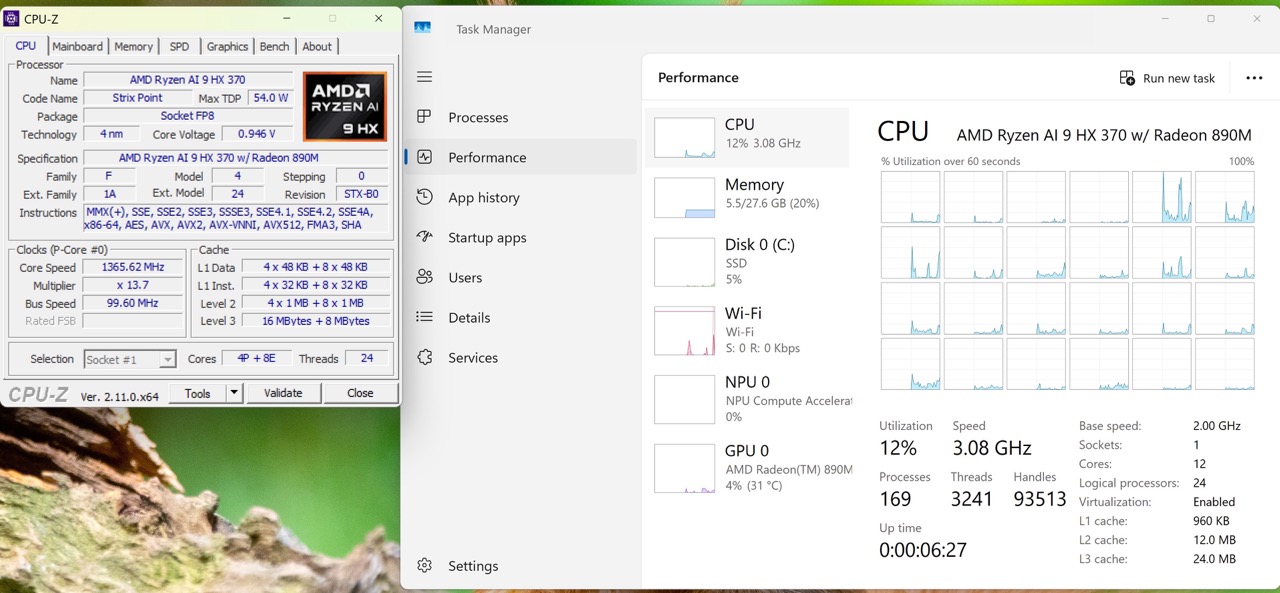
Task: Open the Tools dropdown arrow in CPU-Z
Action: 234,393
